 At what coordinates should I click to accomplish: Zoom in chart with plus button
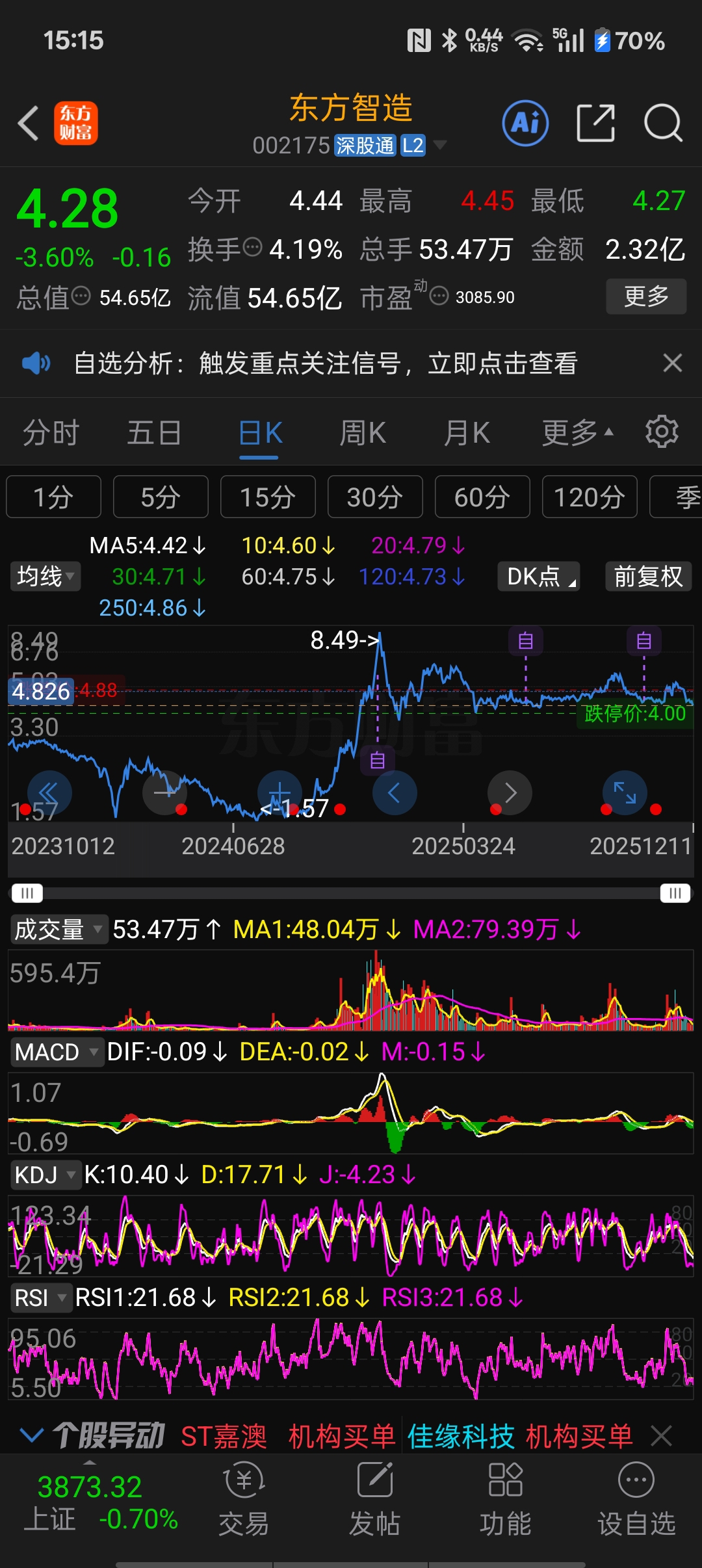point(279,793)
